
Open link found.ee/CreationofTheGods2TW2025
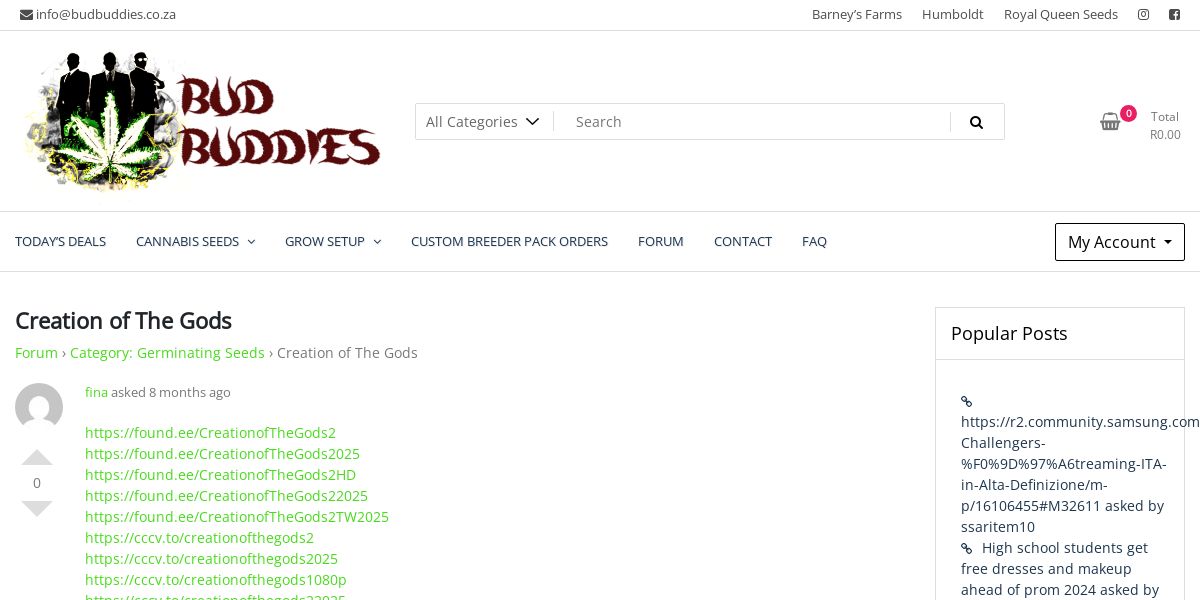click(237, 517)
